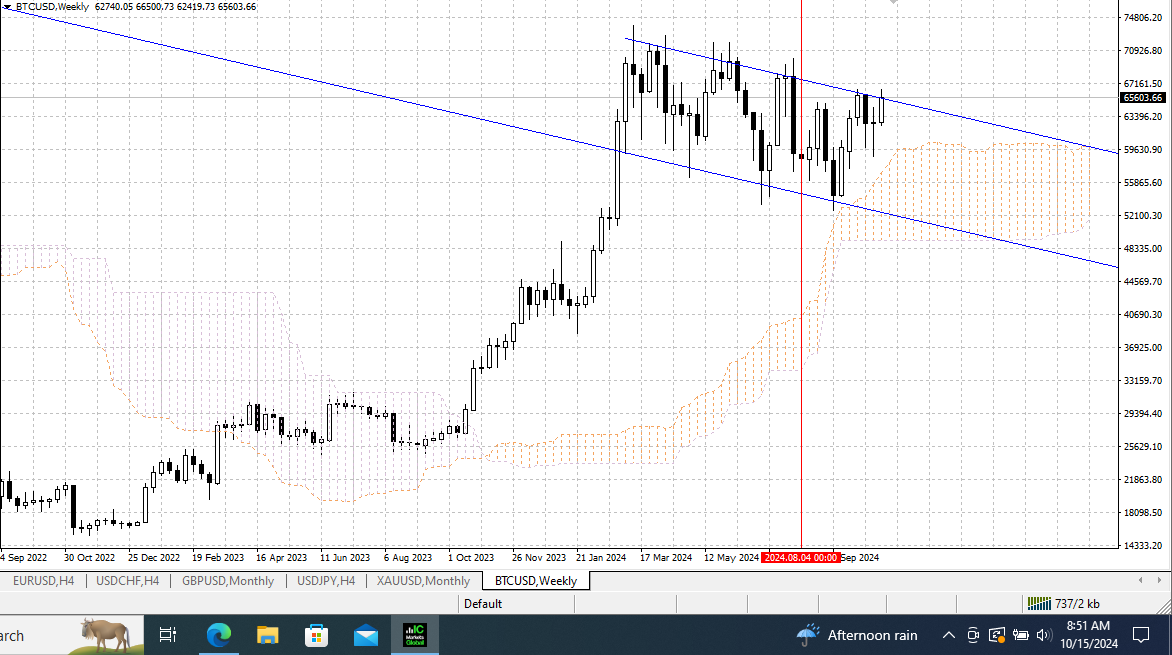Select the GBPUSD,Monthly chart tab

pos(228,581)
